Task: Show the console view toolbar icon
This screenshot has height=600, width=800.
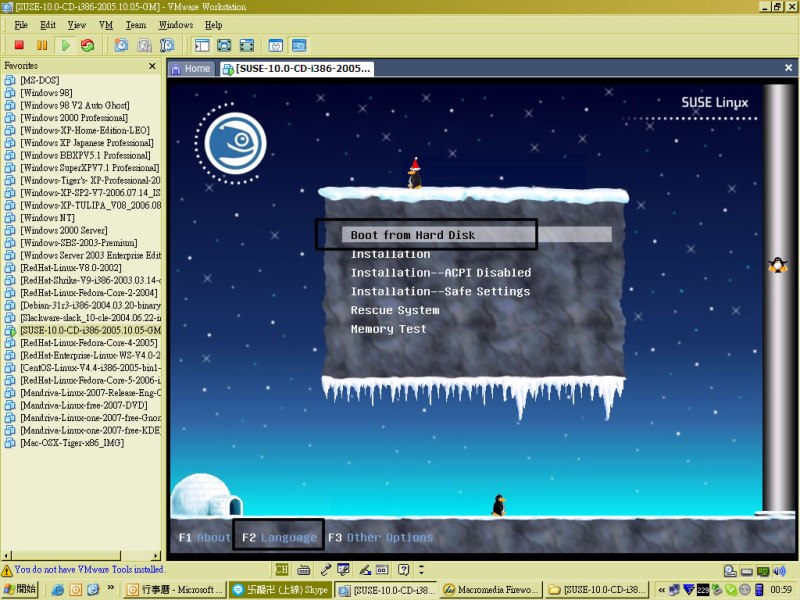Action: tap(299, 45)
